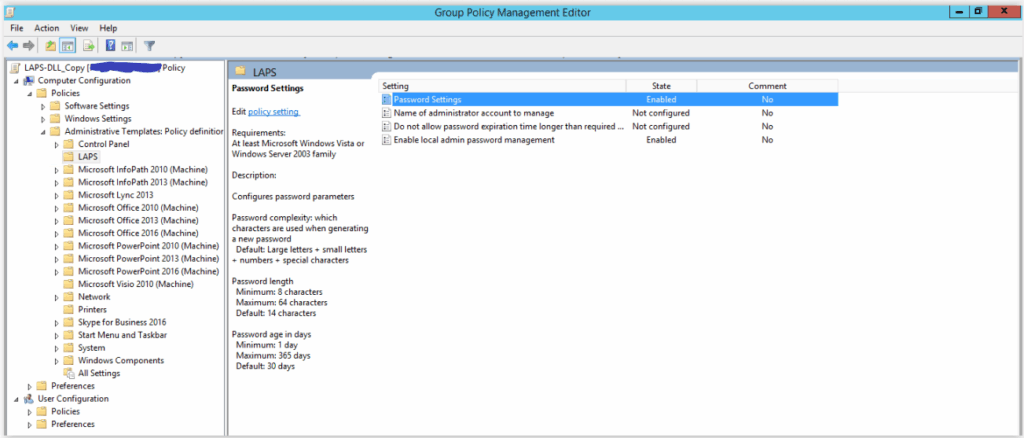Viewport: 1024px width, 438px height.
Task: Sort list by State column header
Action: [661, 86]
